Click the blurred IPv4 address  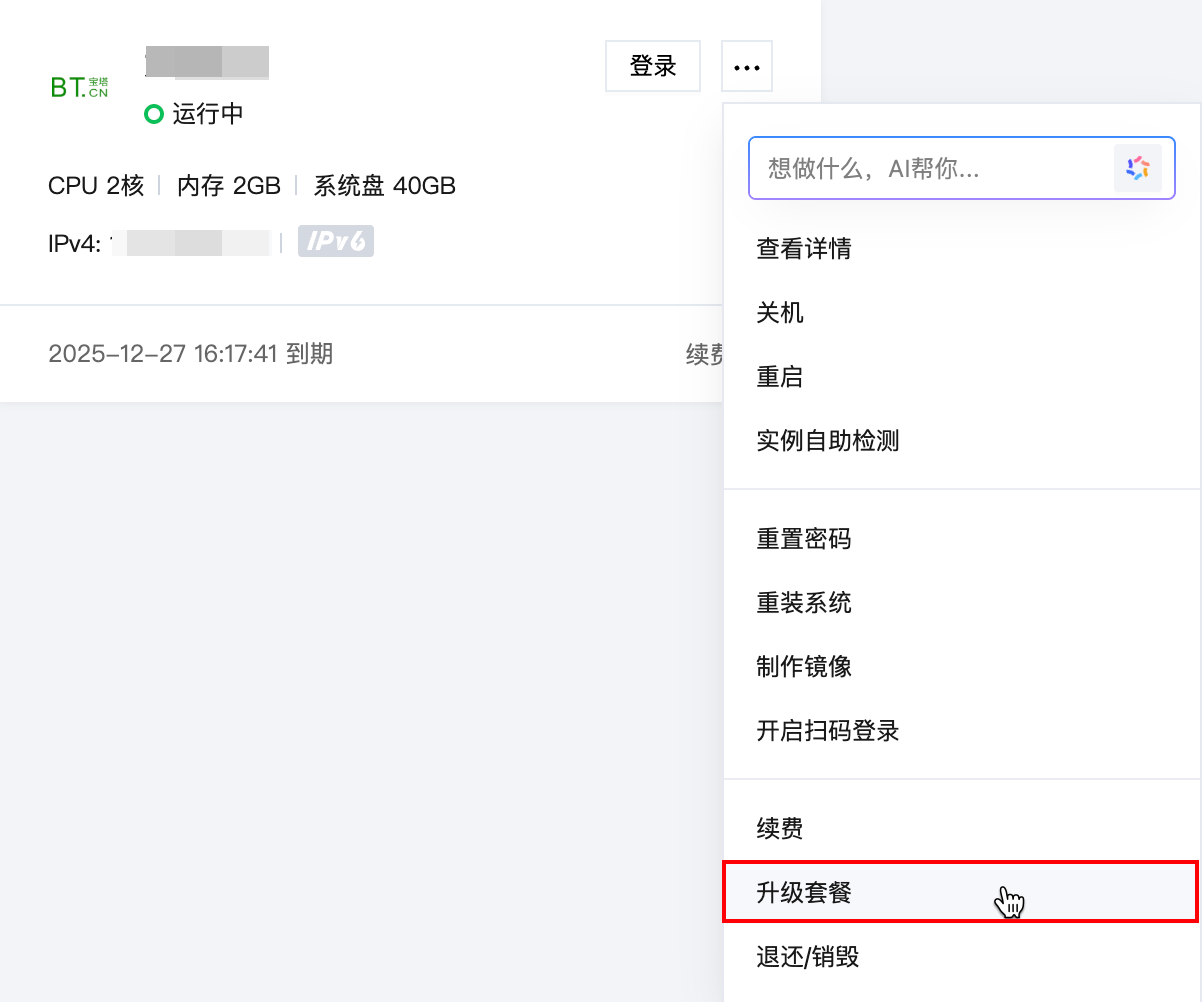(190, 243)
